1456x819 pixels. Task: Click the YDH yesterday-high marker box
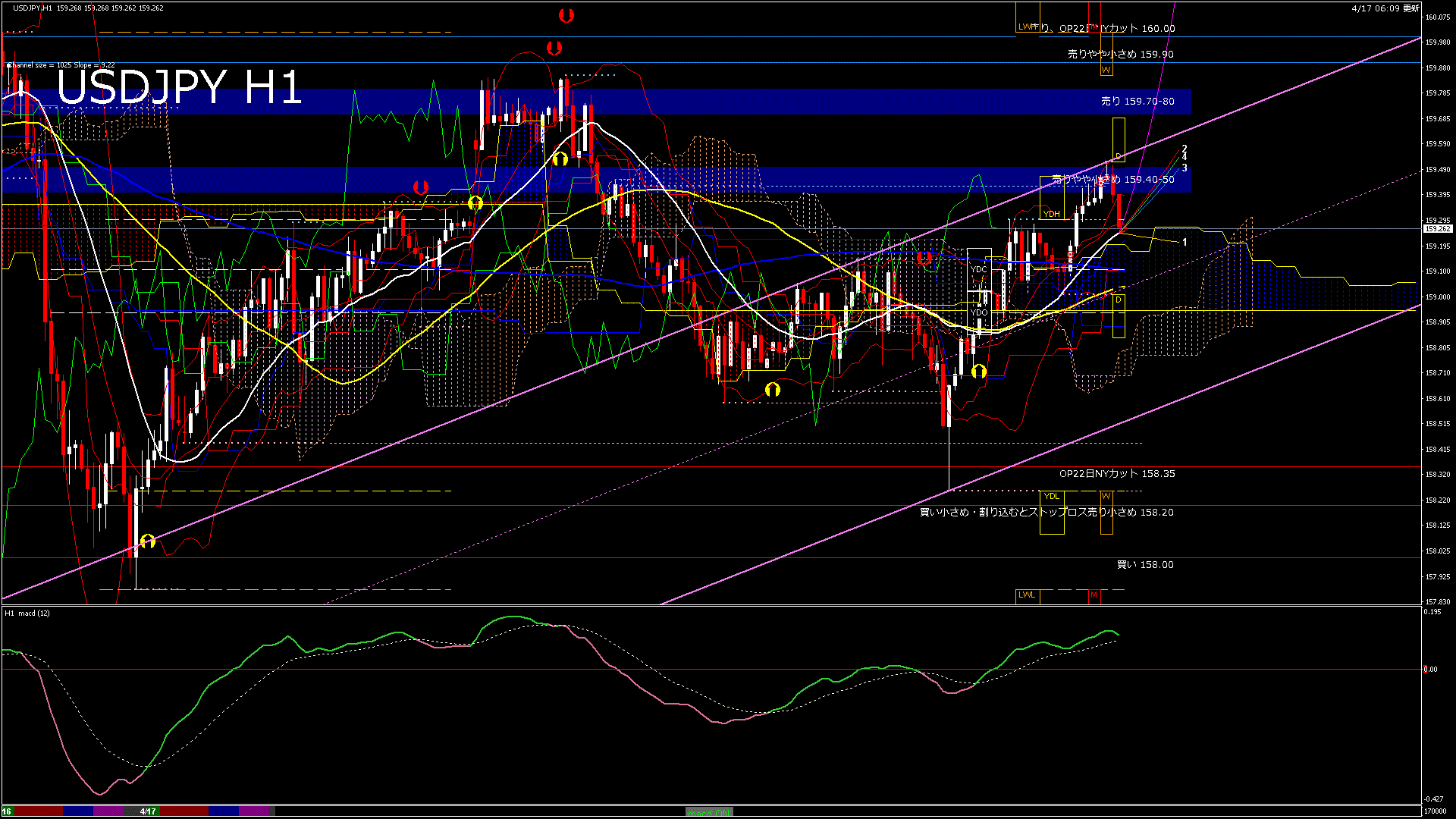tap(1051, 214)
